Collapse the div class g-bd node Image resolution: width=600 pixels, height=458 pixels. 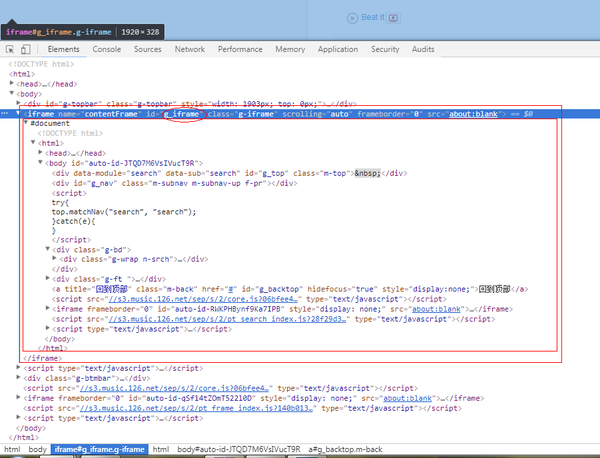tap(47, 249)
